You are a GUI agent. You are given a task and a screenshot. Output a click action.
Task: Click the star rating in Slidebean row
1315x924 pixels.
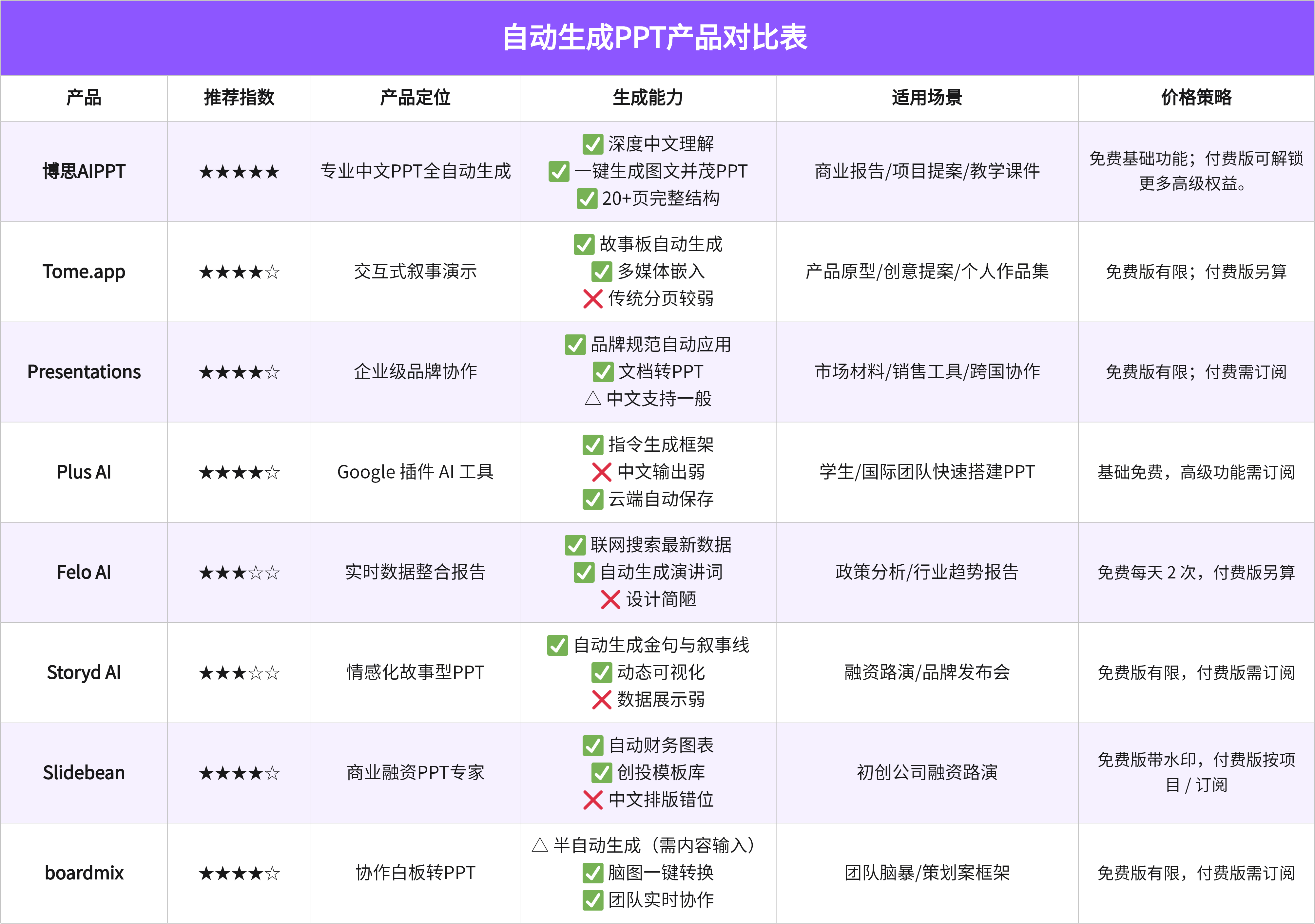point(240,773)
